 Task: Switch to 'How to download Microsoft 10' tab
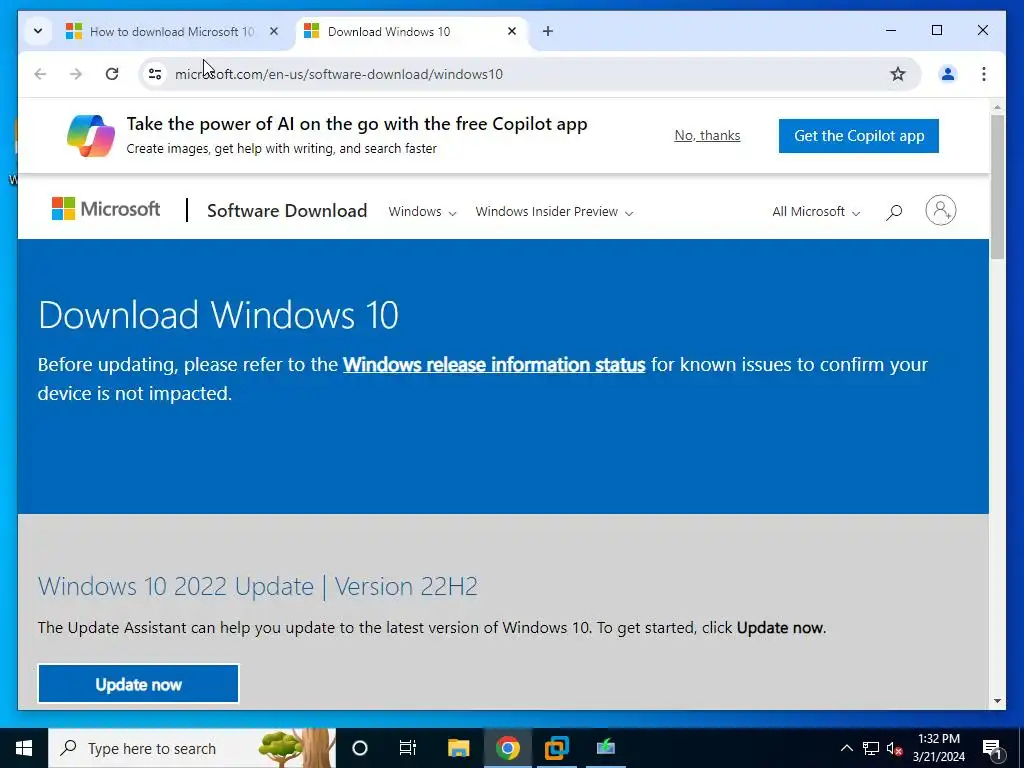click(172, 31)
